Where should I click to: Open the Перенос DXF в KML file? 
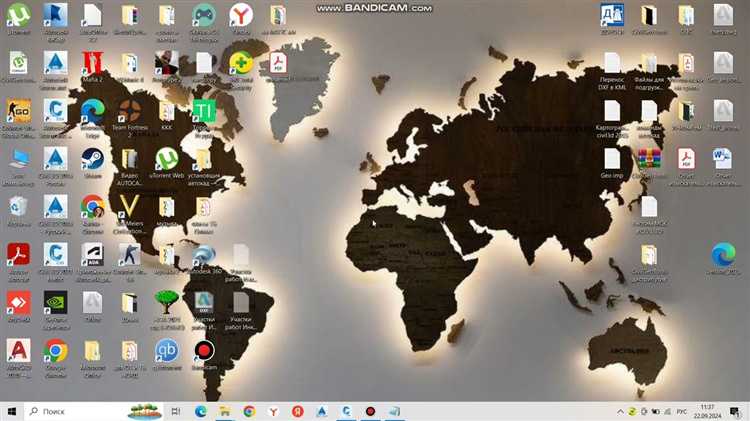click(x=612, y=70)
